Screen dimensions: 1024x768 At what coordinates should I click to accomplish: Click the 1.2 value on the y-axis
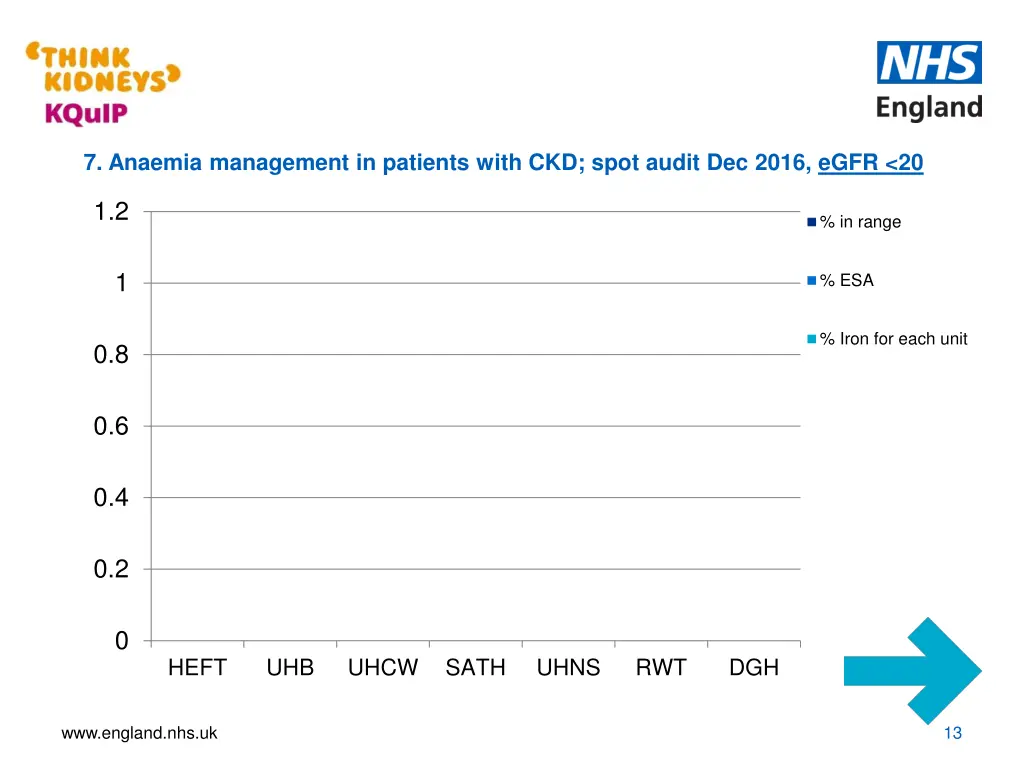111,211
